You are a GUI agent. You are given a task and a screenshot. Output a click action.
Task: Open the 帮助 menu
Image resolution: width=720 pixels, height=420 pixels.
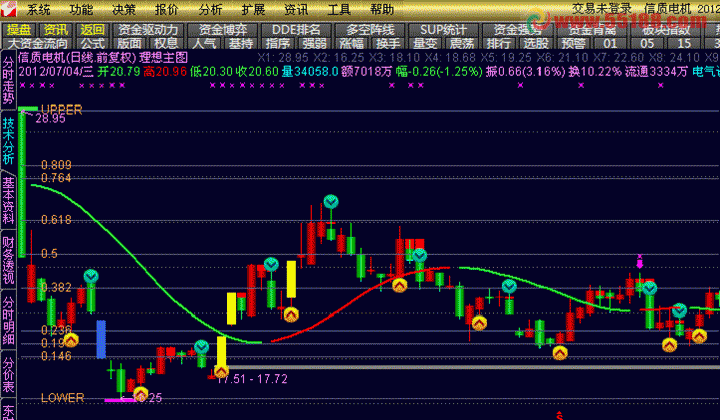tap(382, 10)
